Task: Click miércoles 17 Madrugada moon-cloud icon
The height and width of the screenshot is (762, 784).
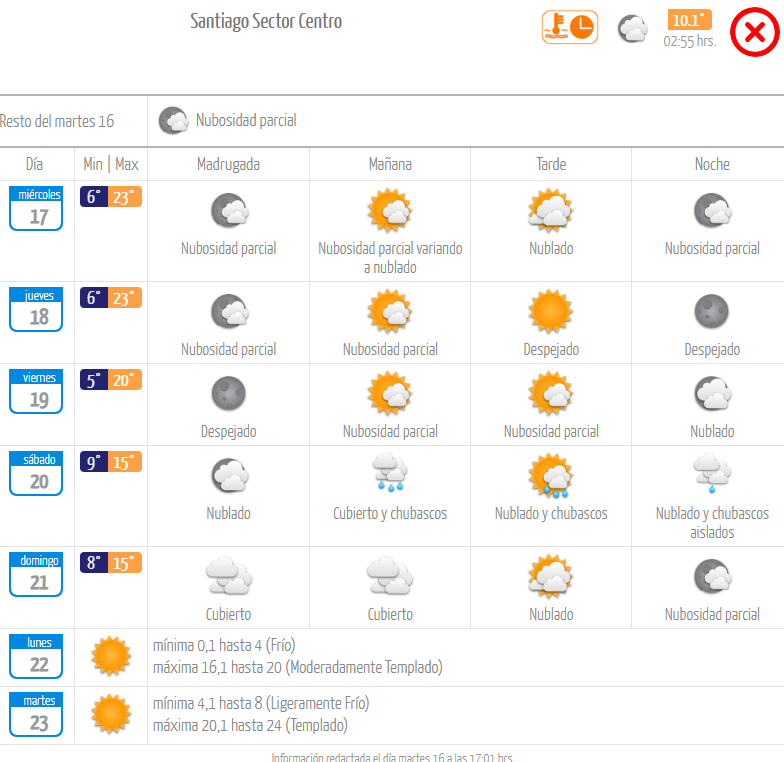Action: [x=229, y=210]
